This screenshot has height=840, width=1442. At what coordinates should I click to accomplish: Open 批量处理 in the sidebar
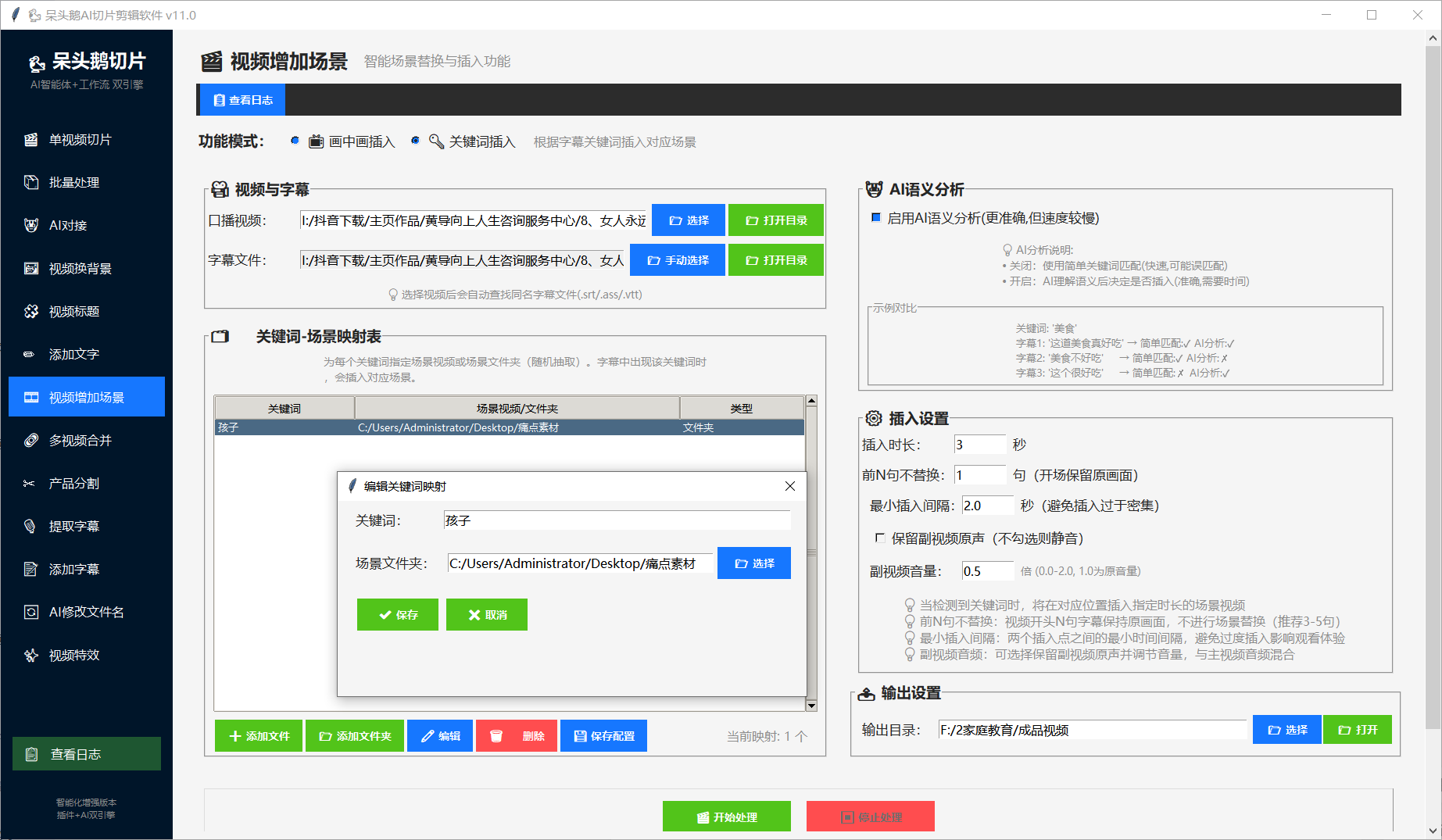(x=73, y=183)
